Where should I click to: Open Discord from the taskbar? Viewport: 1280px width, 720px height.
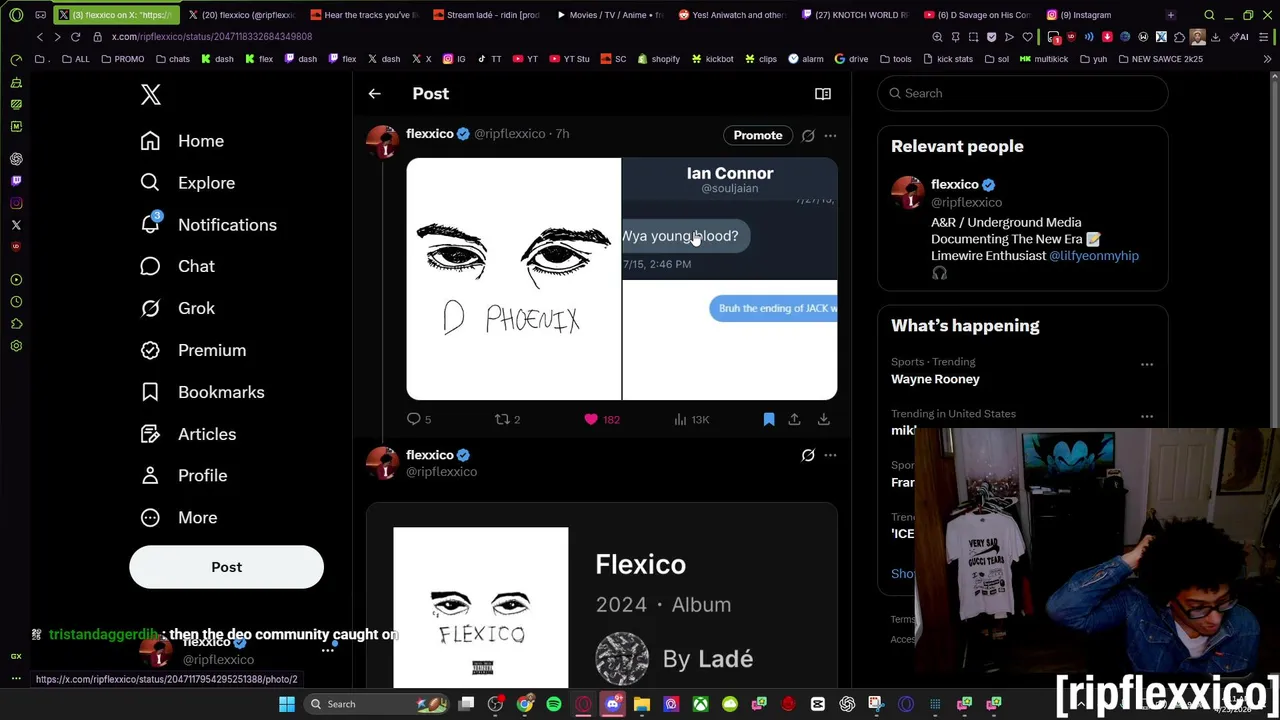(613, 704)
